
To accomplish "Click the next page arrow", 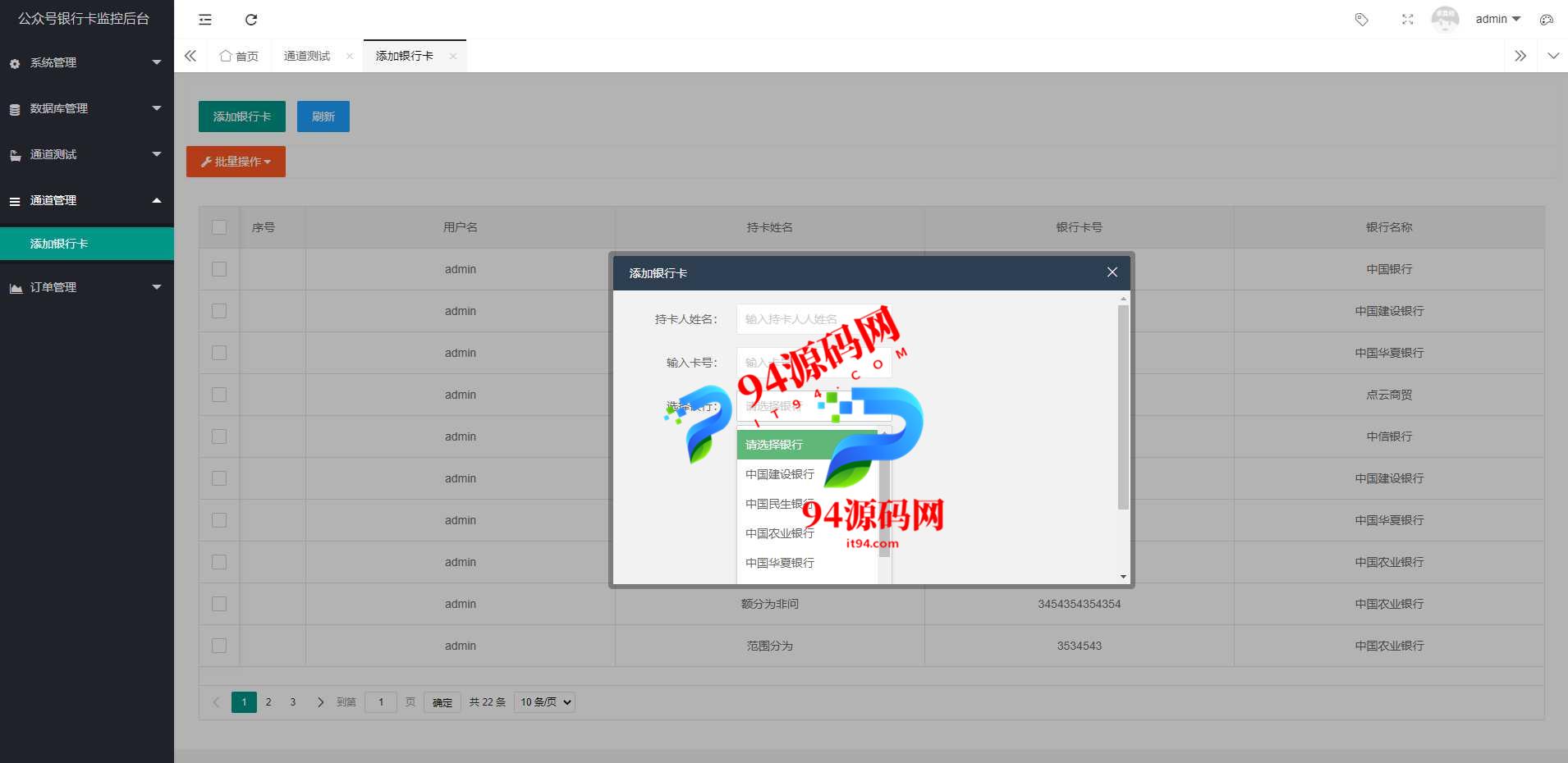I will (x=320, y=702).
